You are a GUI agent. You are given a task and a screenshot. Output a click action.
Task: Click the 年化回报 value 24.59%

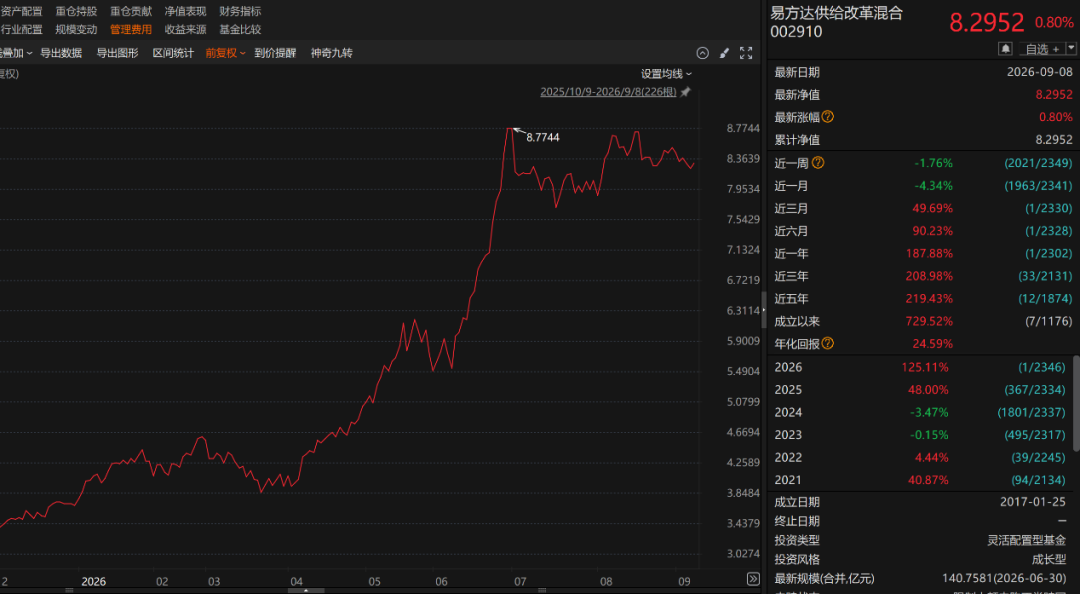pyautogui.click(x=932, y=343)
